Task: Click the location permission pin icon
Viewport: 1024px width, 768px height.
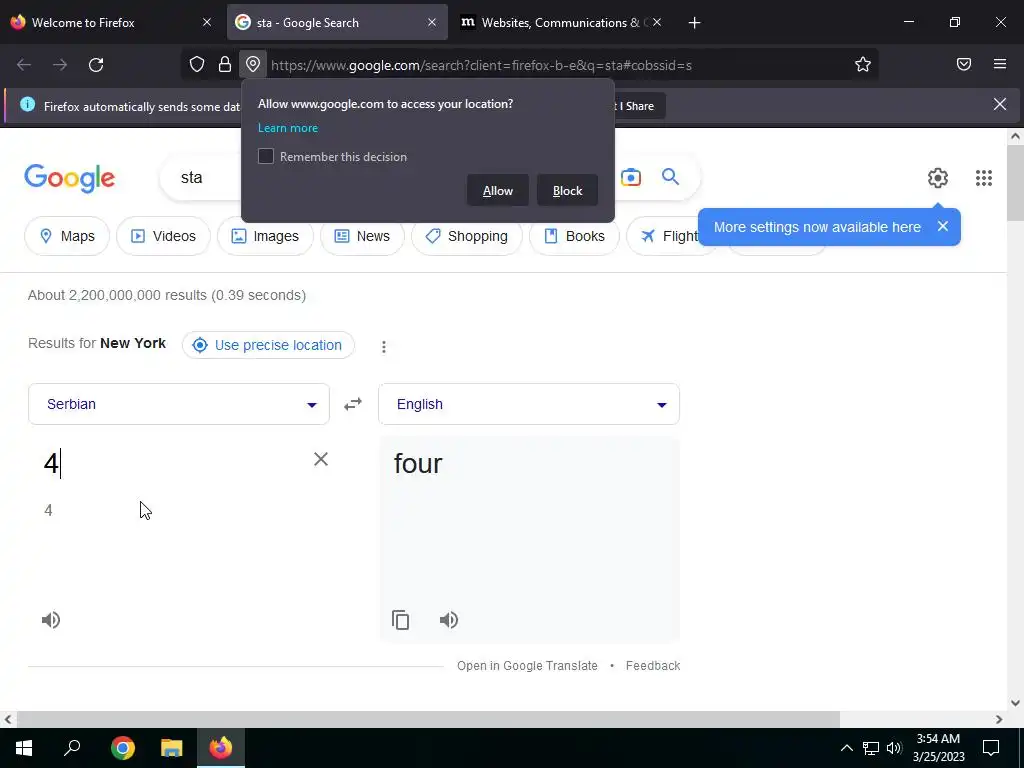Action: 253,64
